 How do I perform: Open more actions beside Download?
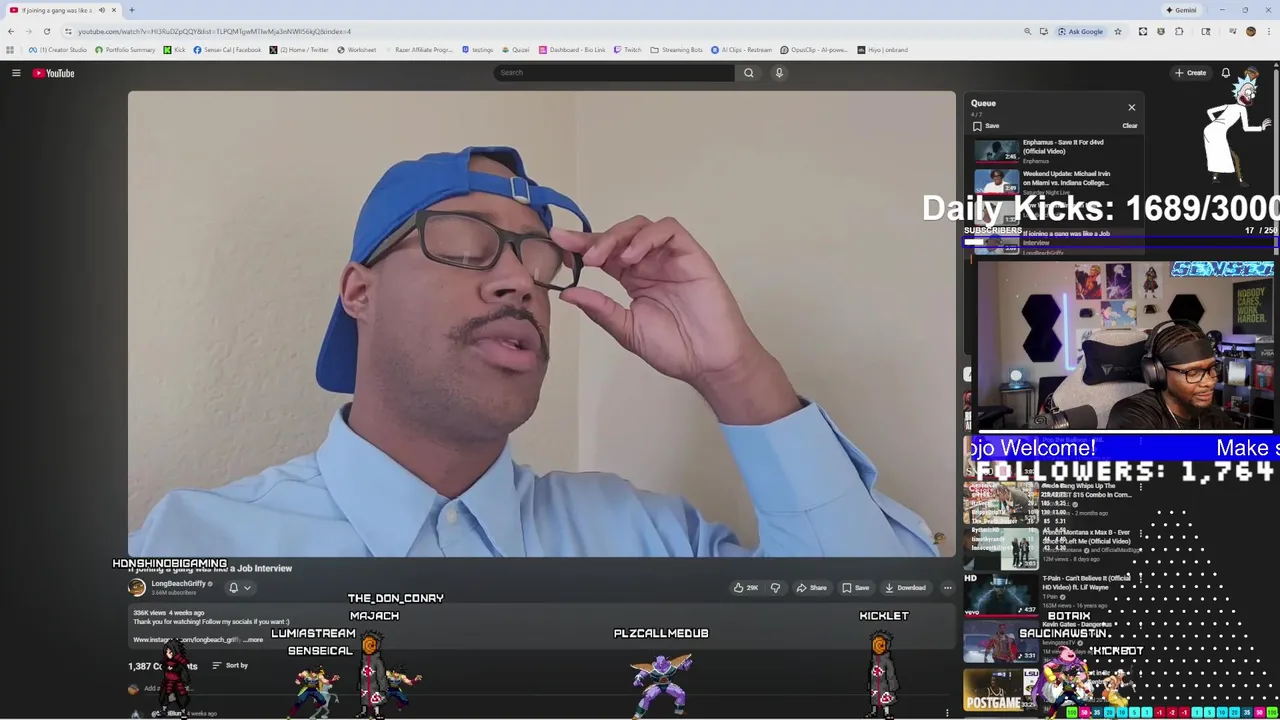(x=948, y=588)
